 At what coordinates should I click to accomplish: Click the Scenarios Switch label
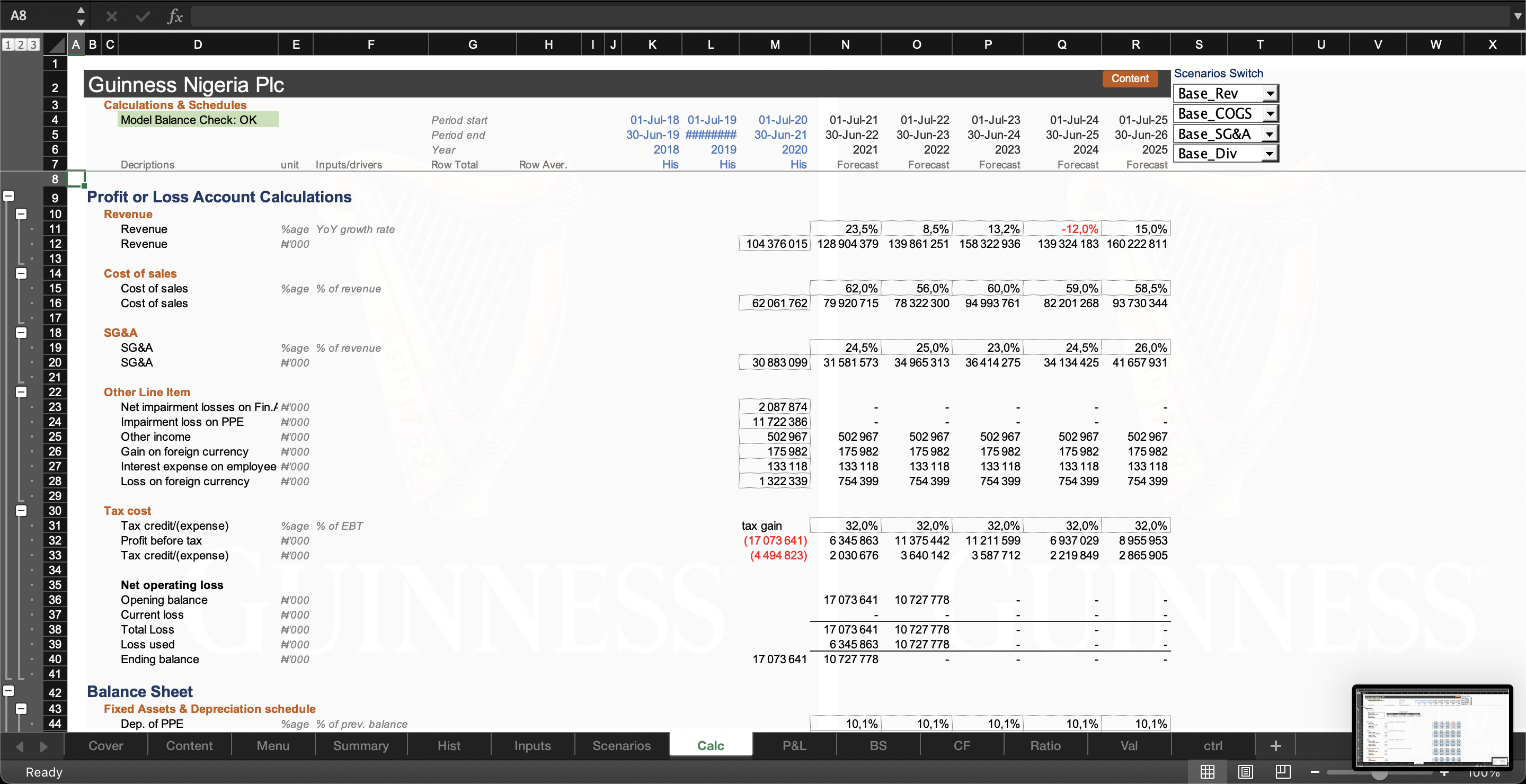pyautogui.click(x=1218, y=74)
